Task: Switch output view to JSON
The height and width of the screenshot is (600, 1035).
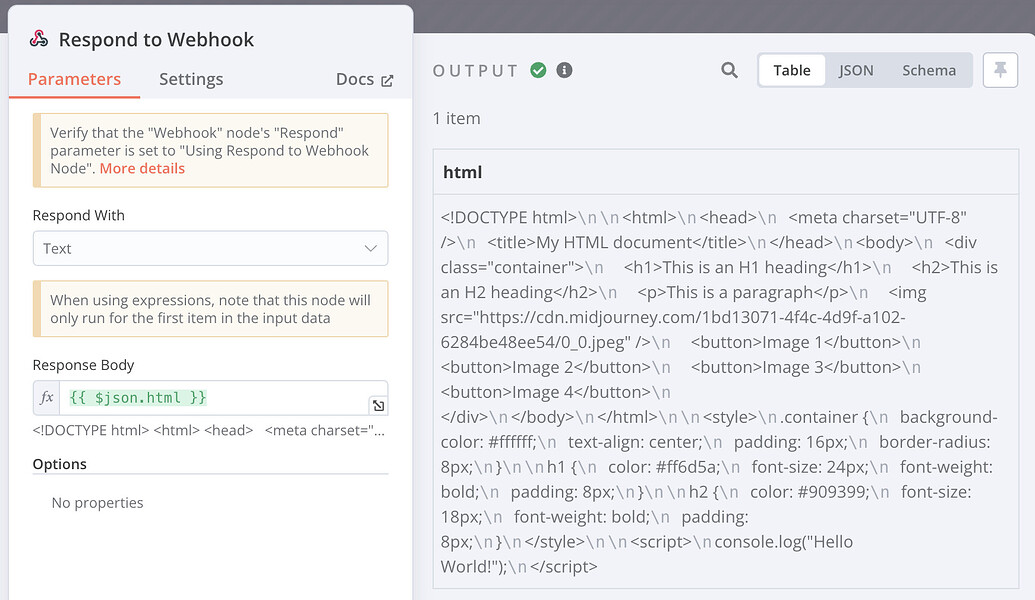Action: pyautogui.click(x=856, y=70)
